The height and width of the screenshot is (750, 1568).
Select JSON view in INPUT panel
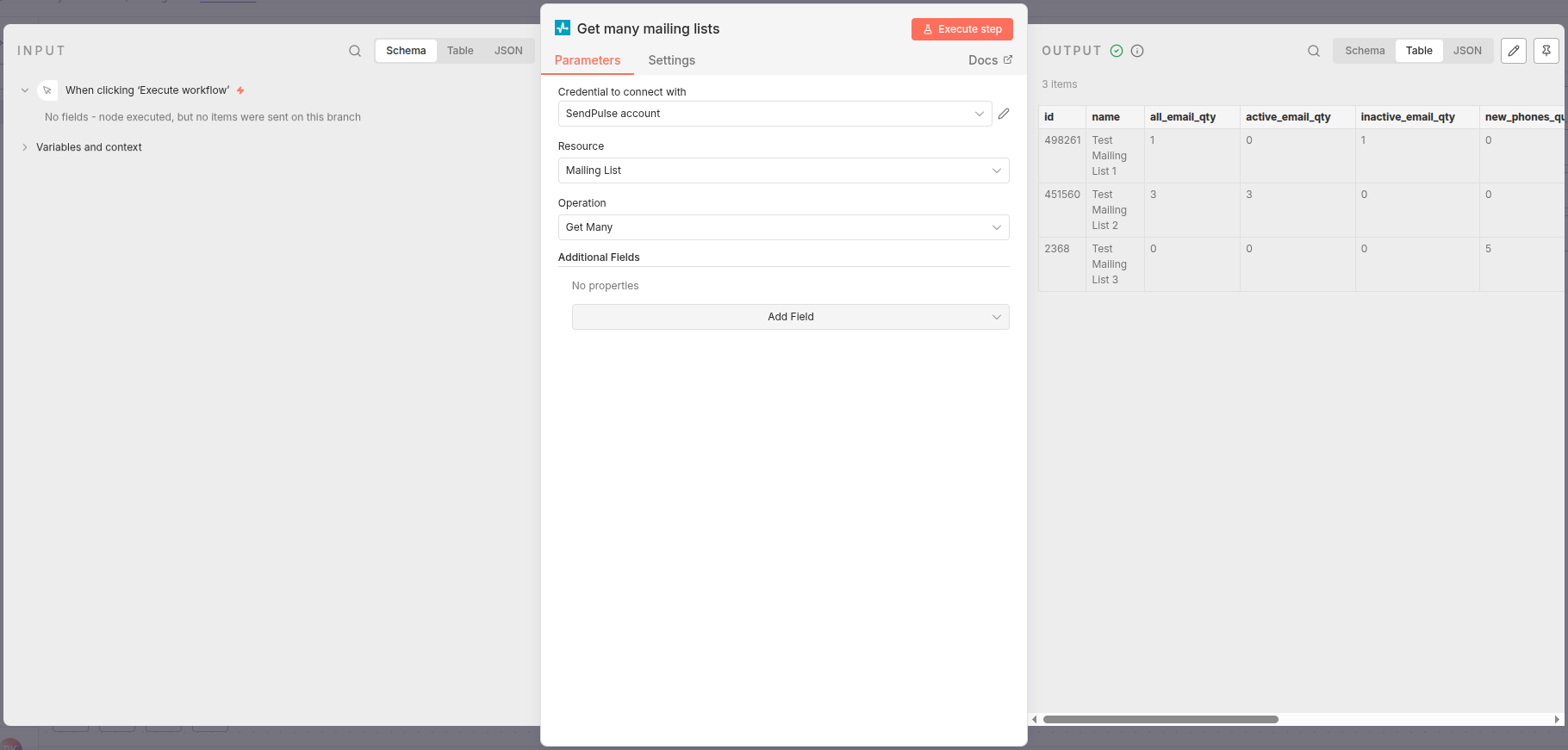coord(508,51)
